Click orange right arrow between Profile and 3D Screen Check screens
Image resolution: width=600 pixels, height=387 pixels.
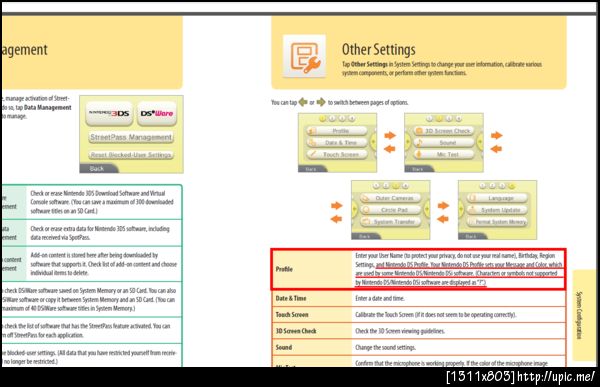(x=390, y=135)
